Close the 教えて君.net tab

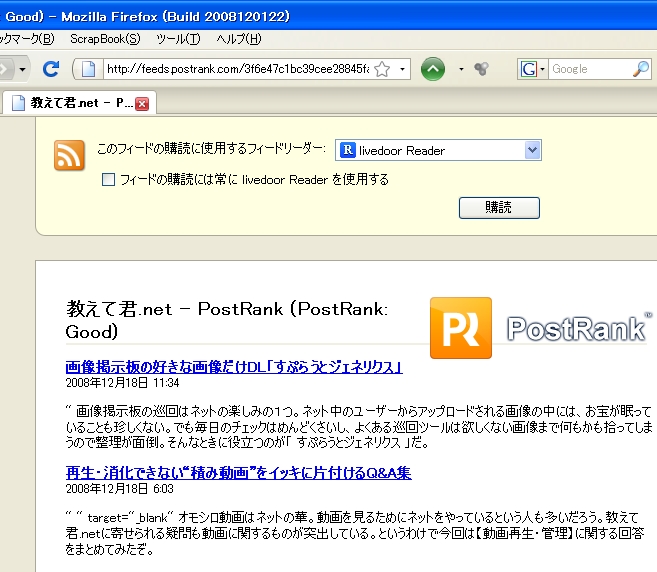point(142,104)
